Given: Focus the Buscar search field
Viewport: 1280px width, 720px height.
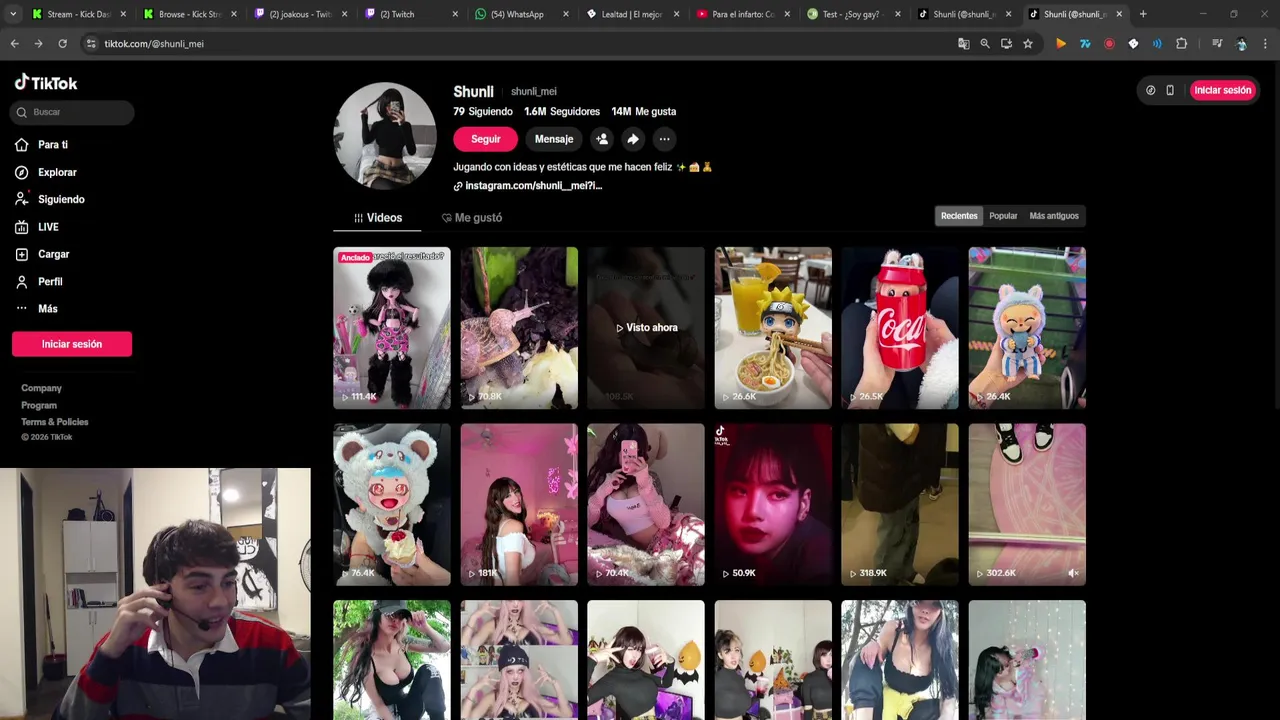Looking at the screenshot, I should (72, 112).
